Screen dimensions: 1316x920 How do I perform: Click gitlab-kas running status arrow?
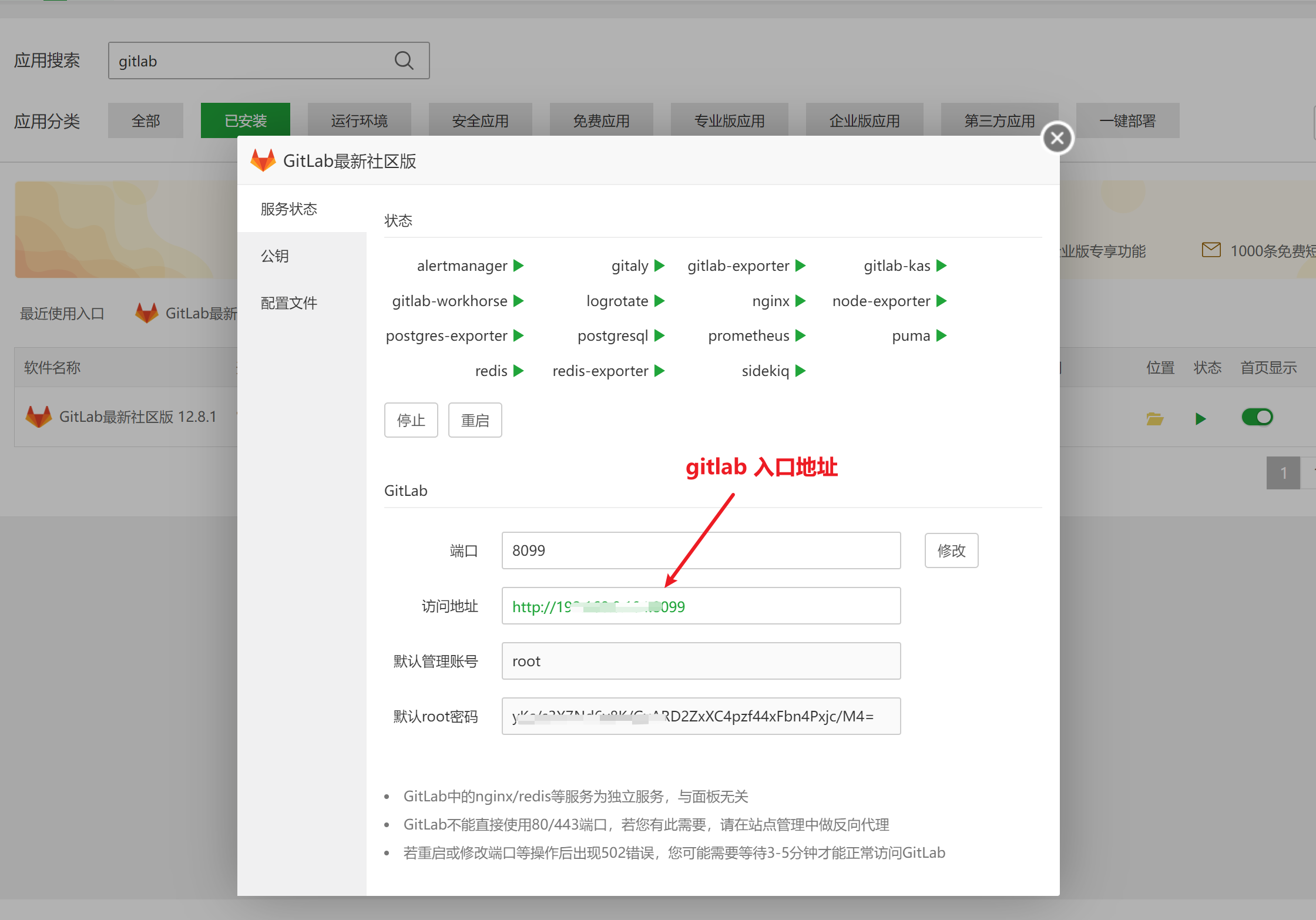click(941, 266)
